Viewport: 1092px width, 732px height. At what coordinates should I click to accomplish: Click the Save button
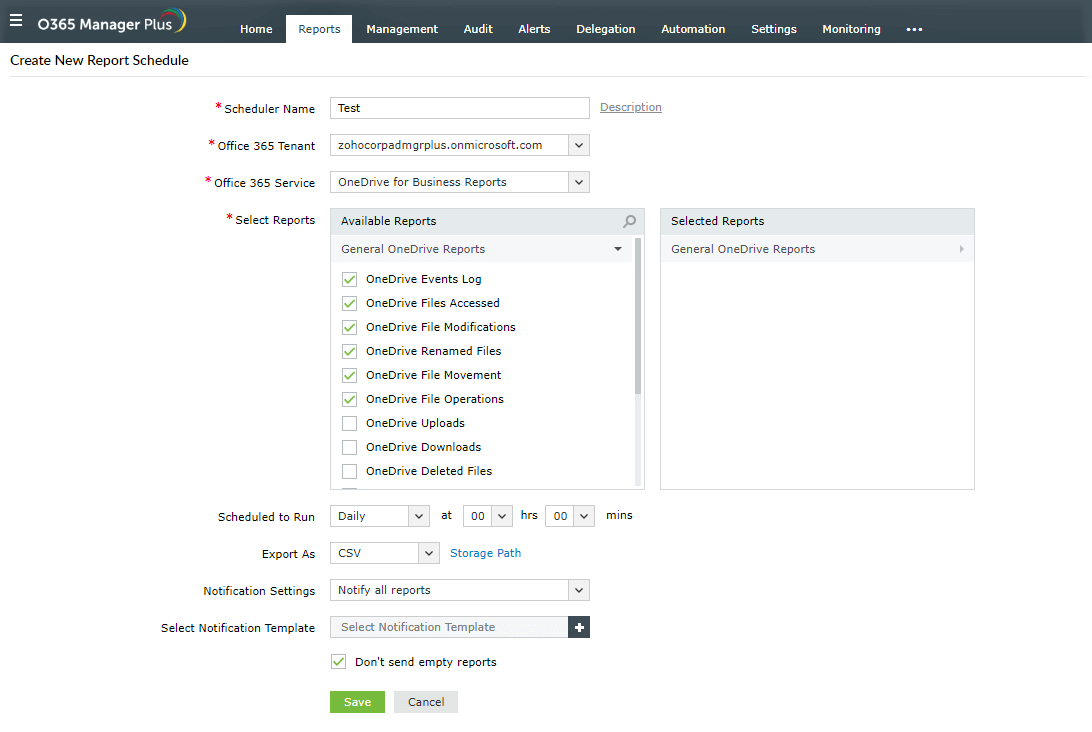point(357,702)
